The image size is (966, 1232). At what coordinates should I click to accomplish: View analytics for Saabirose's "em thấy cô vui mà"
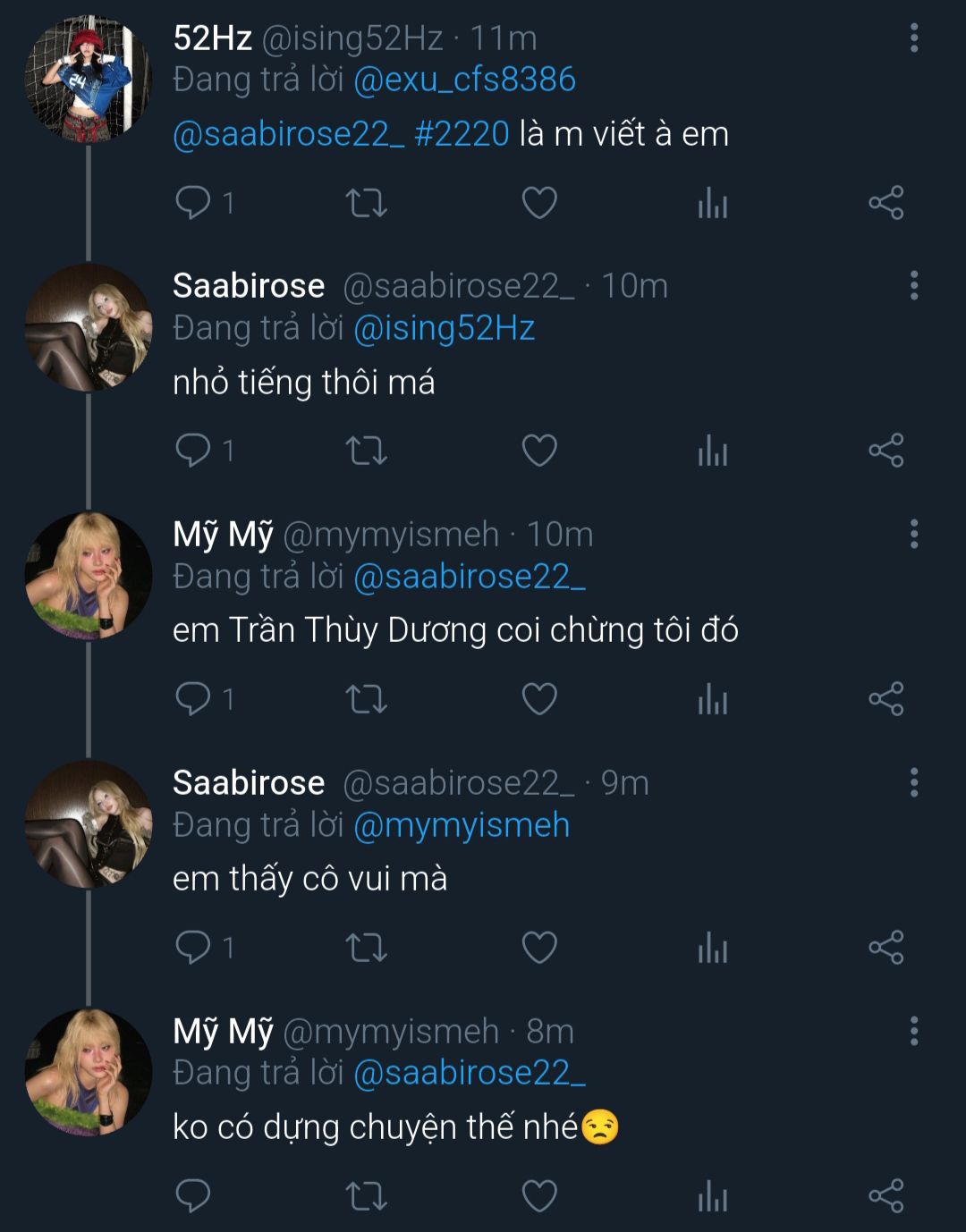click(713, 947)
